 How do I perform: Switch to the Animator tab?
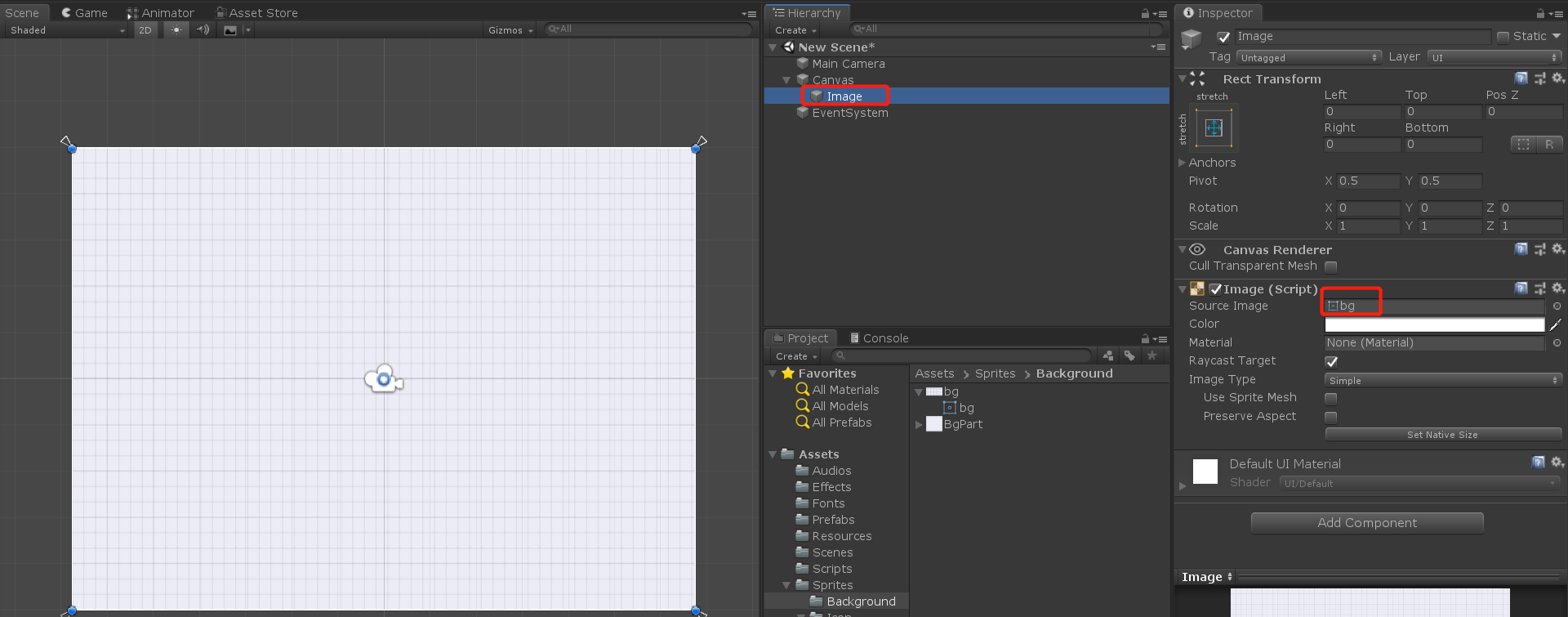[x=160, y=13]
